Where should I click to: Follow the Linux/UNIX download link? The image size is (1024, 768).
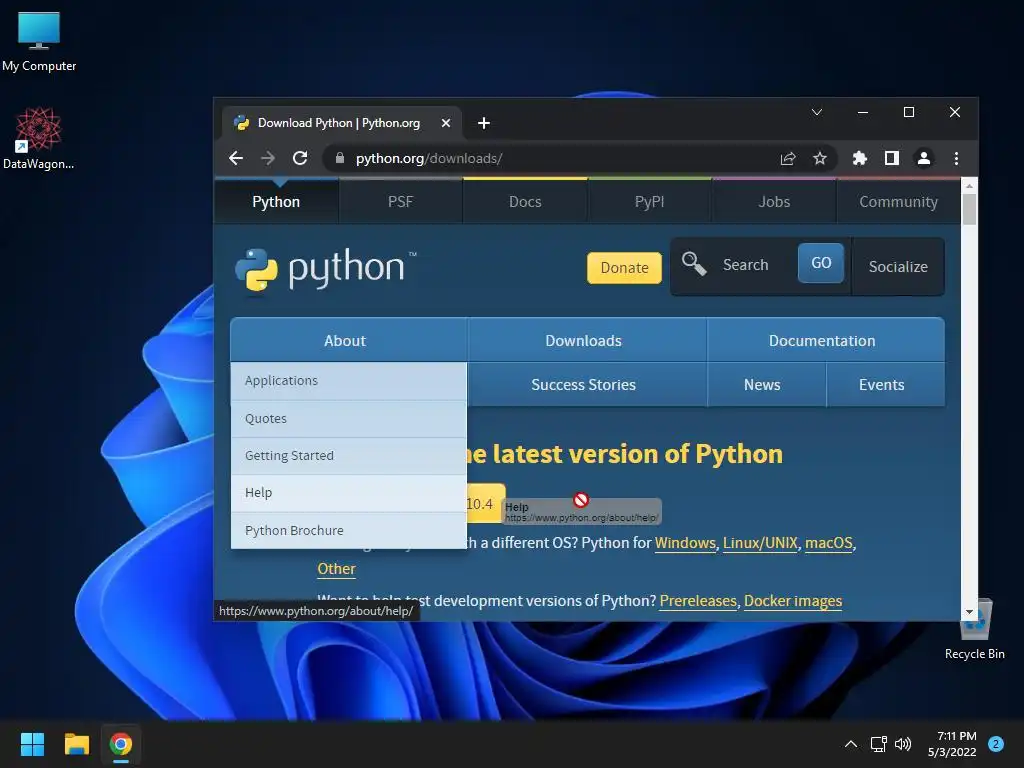click(x=760, y=543)
